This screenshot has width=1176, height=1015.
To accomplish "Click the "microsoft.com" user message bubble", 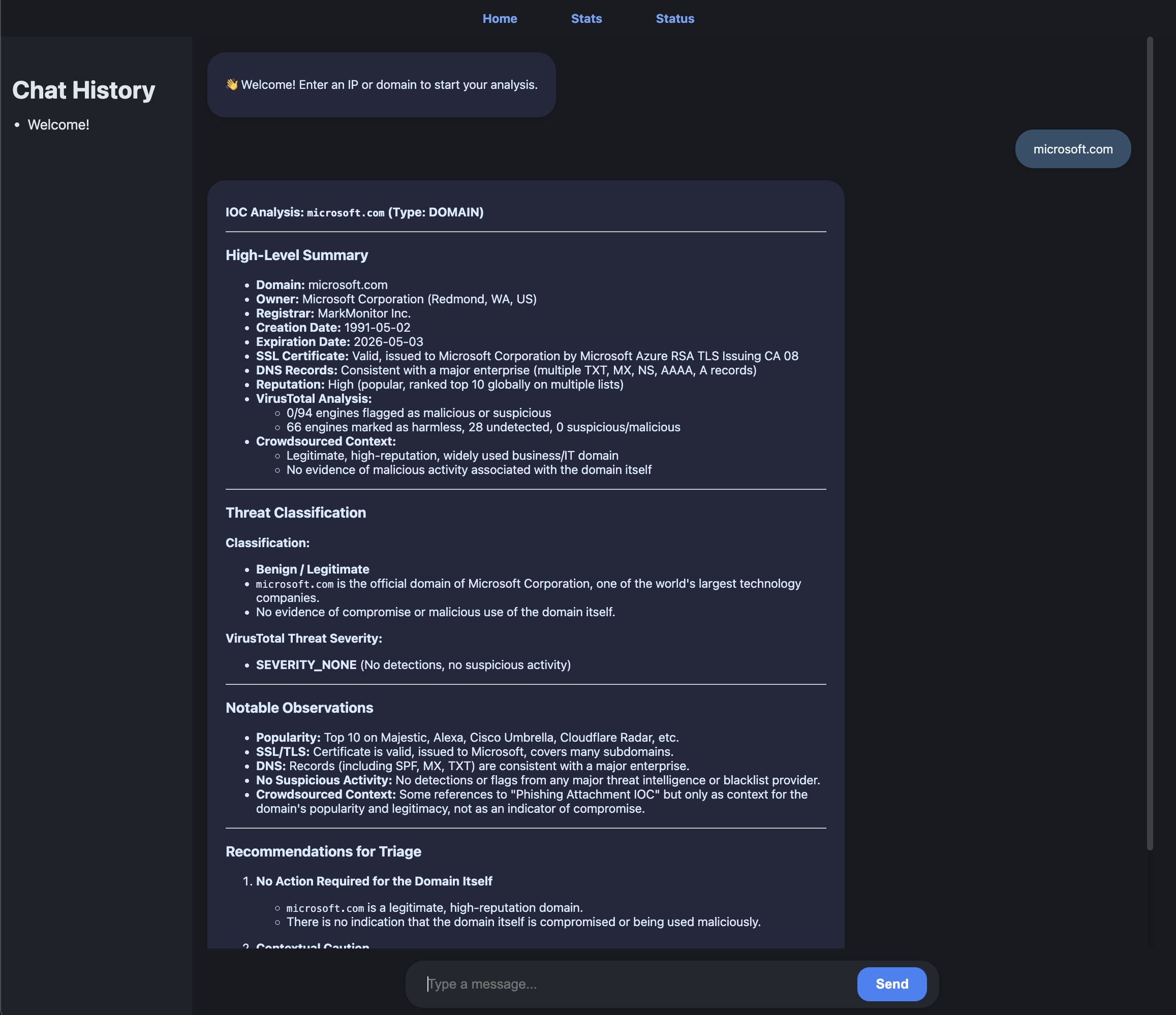I will (x=1073, y=149).
